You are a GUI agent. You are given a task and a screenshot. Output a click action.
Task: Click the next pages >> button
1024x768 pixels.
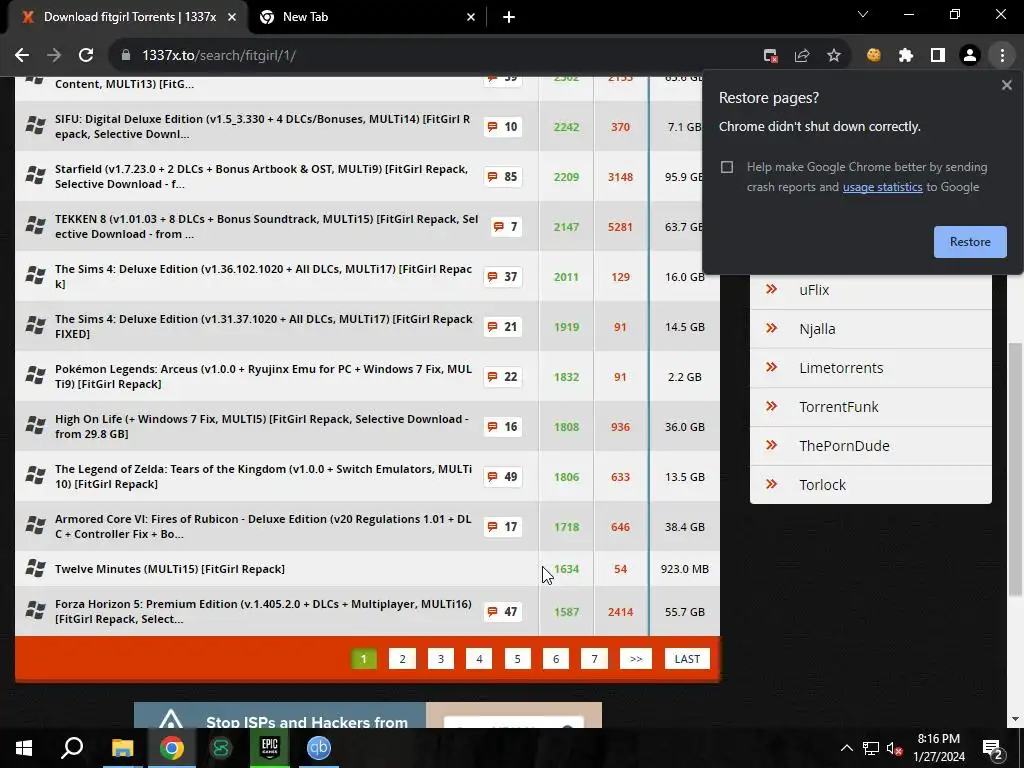pyautogui.click(x=636, y=659)
